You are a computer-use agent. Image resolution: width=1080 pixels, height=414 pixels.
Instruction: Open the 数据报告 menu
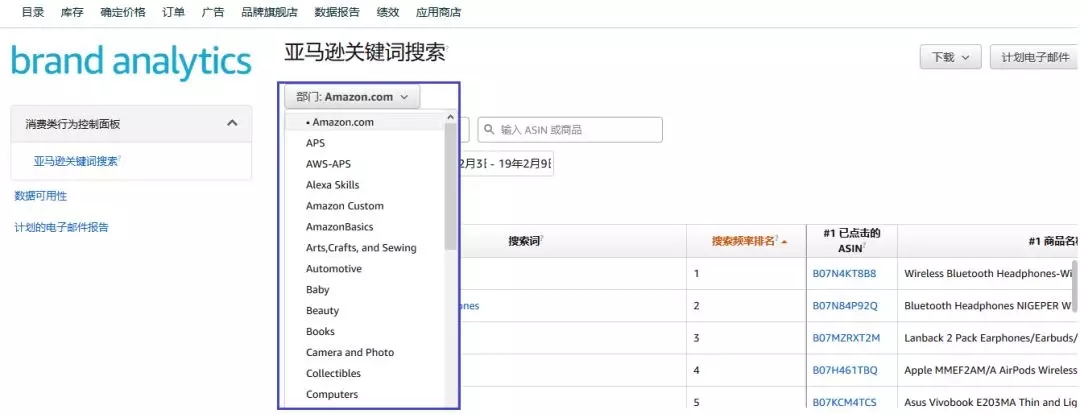point(337,12)
